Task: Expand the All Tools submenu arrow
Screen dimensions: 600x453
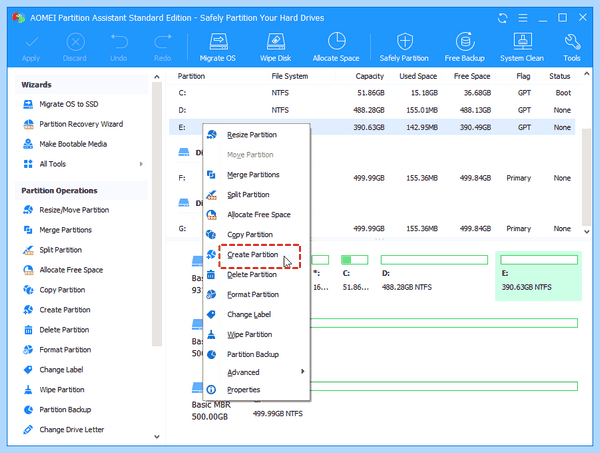Action: pyautogui.click(x=141, y=164)
